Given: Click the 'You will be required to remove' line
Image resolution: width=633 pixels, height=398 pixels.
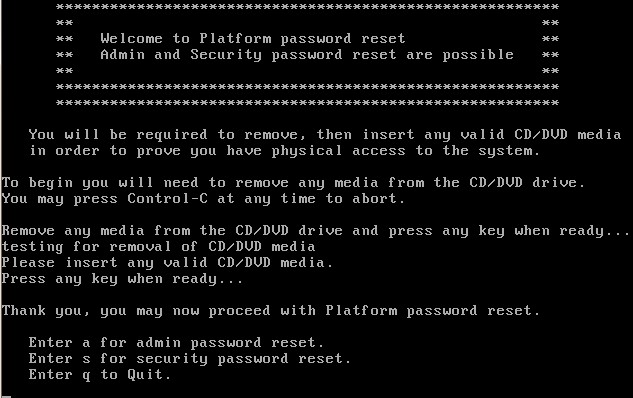Looking at the screenshot, I should (x=325, y=135).
